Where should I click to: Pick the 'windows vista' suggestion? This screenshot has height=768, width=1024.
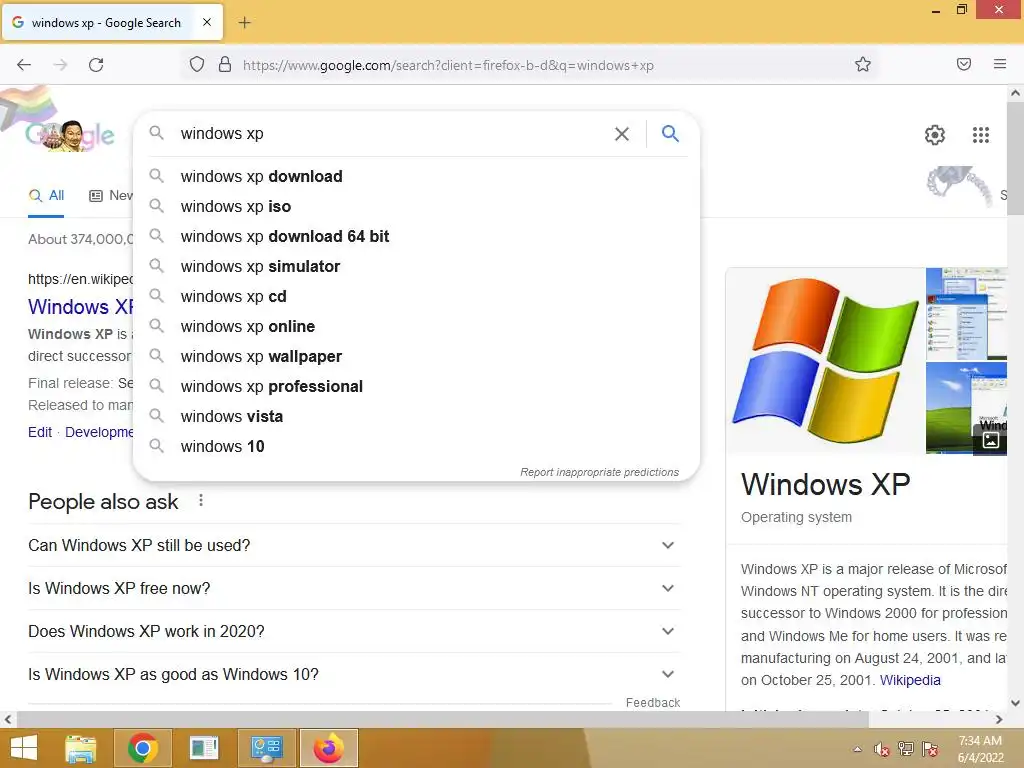pos(416,417)
